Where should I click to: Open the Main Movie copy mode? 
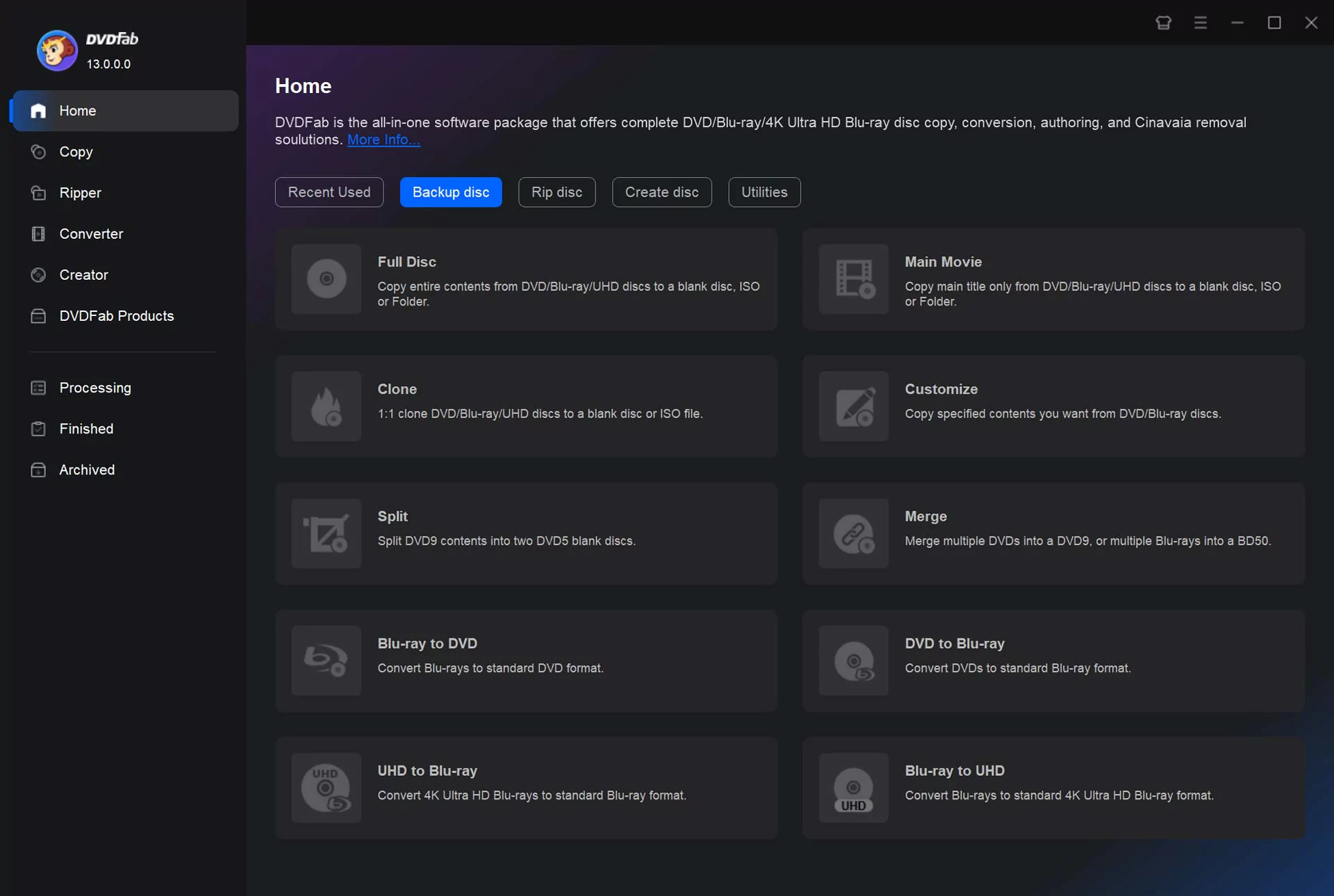1053,280
